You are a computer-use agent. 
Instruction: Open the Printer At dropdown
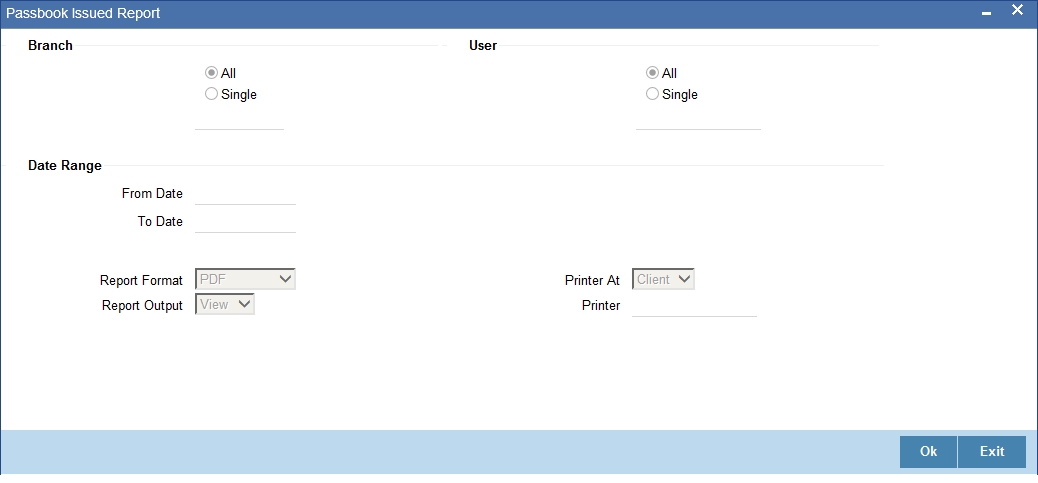(x=663, y=279)
